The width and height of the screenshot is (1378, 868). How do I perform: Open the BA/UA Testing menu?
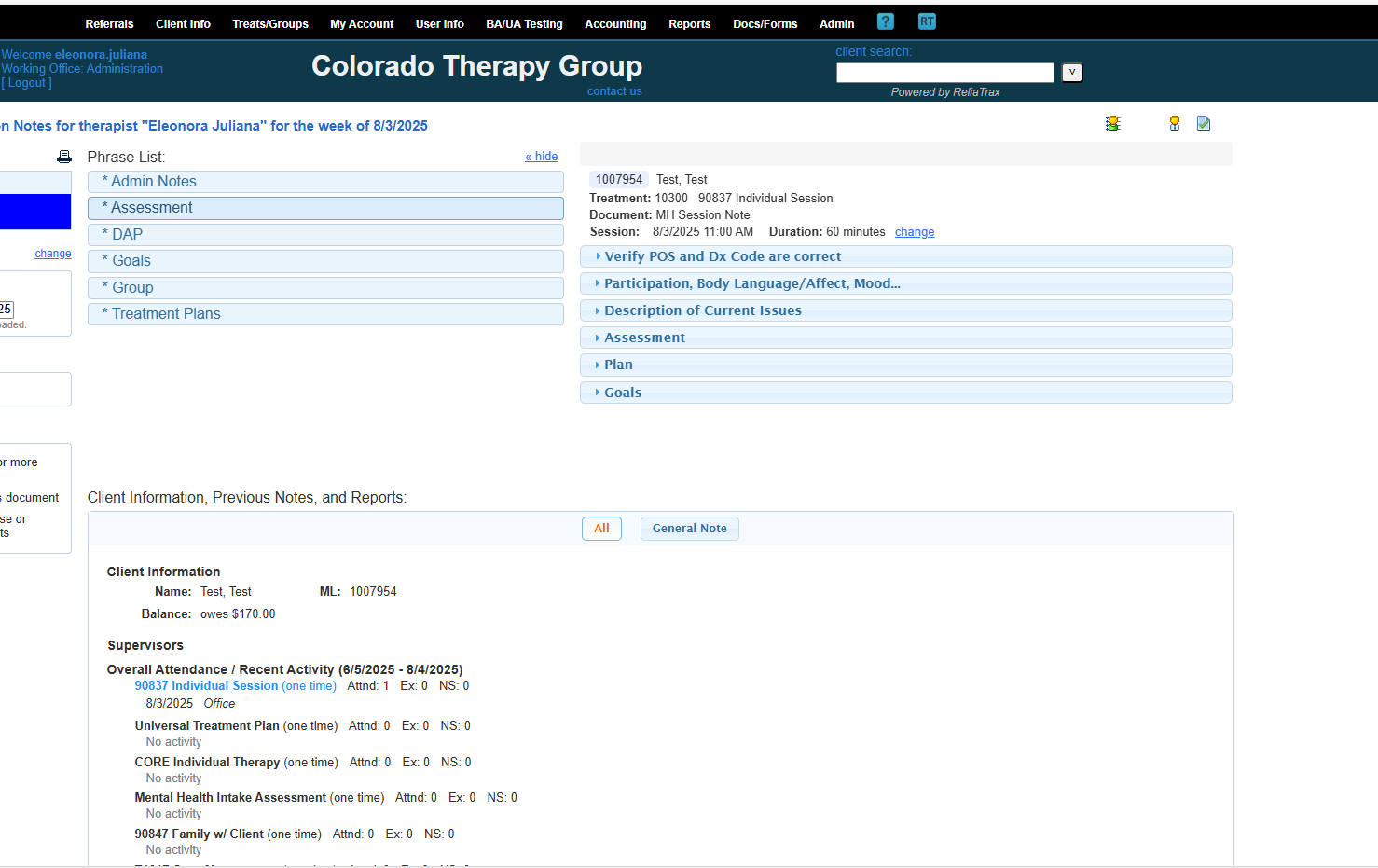(524, 24)
